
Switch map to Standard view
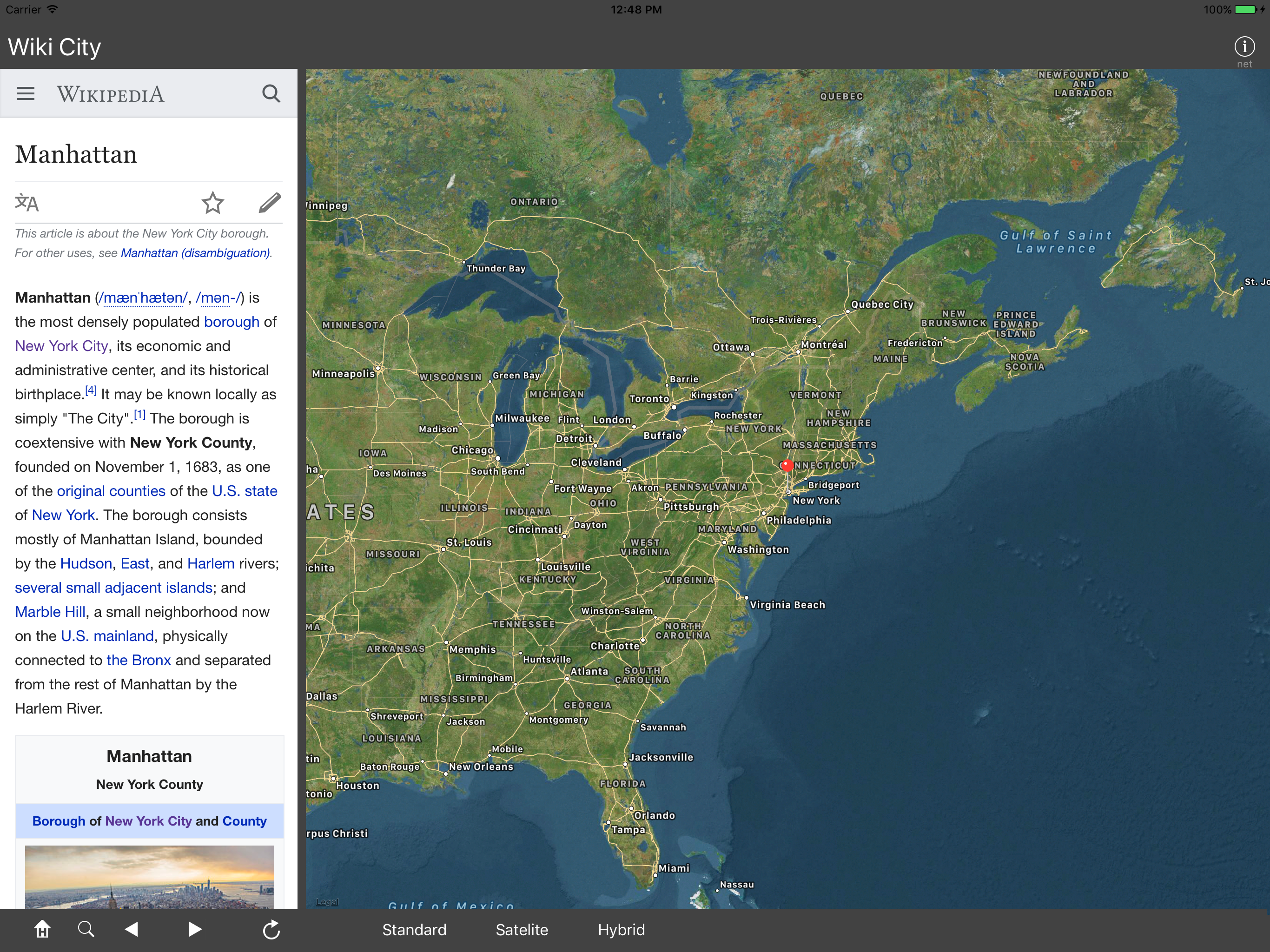[x=414, y=930]
